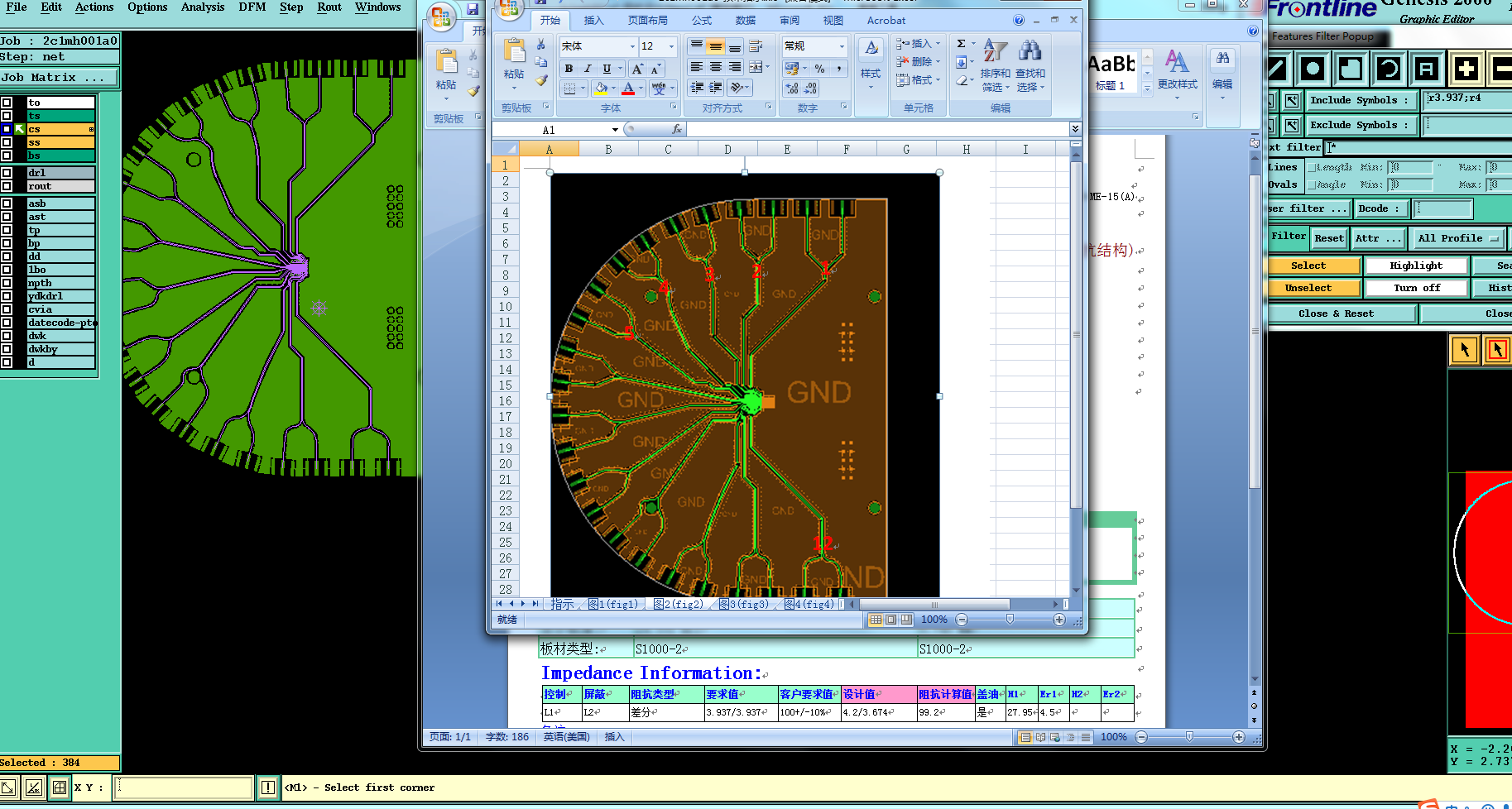Click the percent style icon

click(819, 69)
